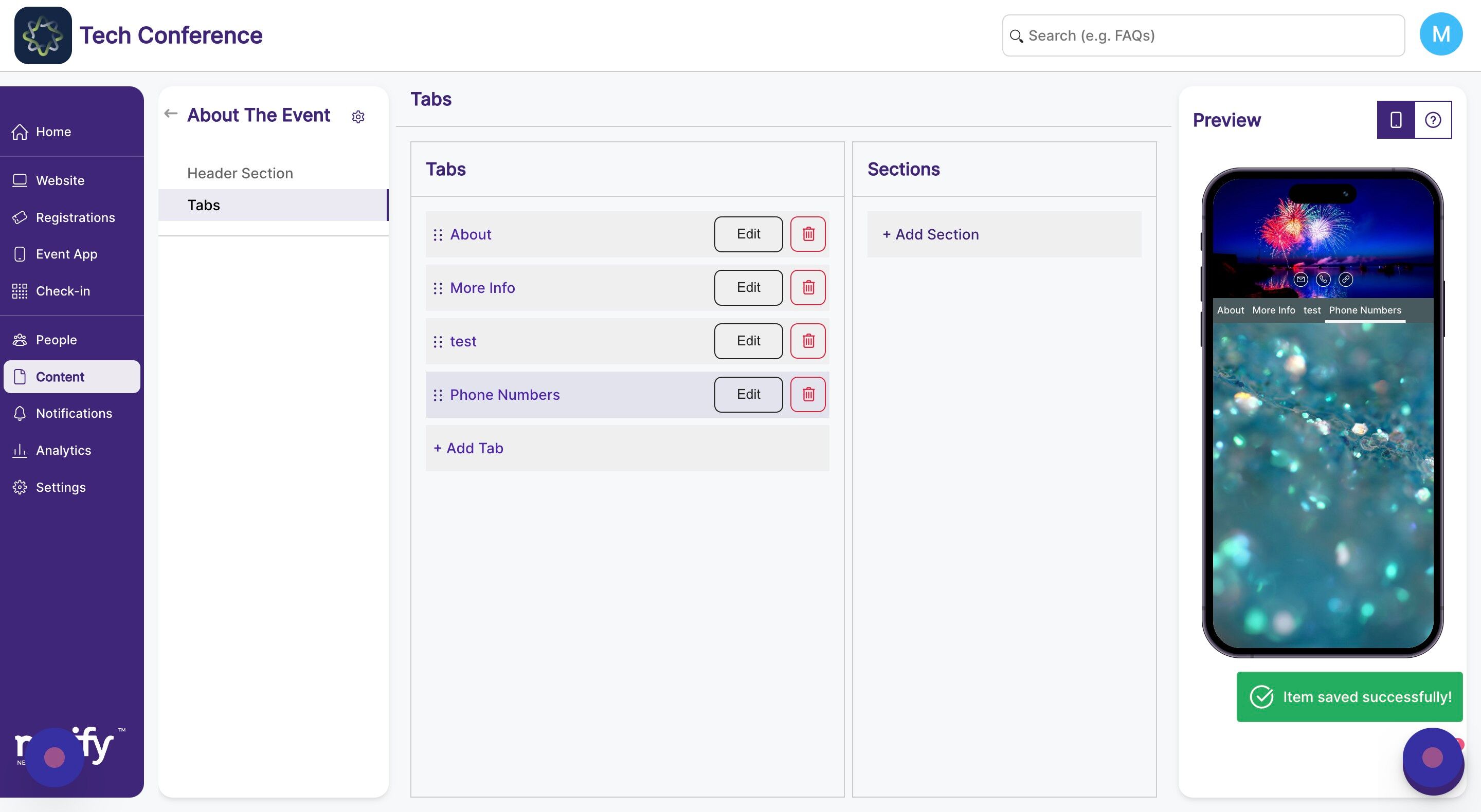Click drag handle of More Info tab
This screenshot has height=812, width=1481.
click(438, 288)
